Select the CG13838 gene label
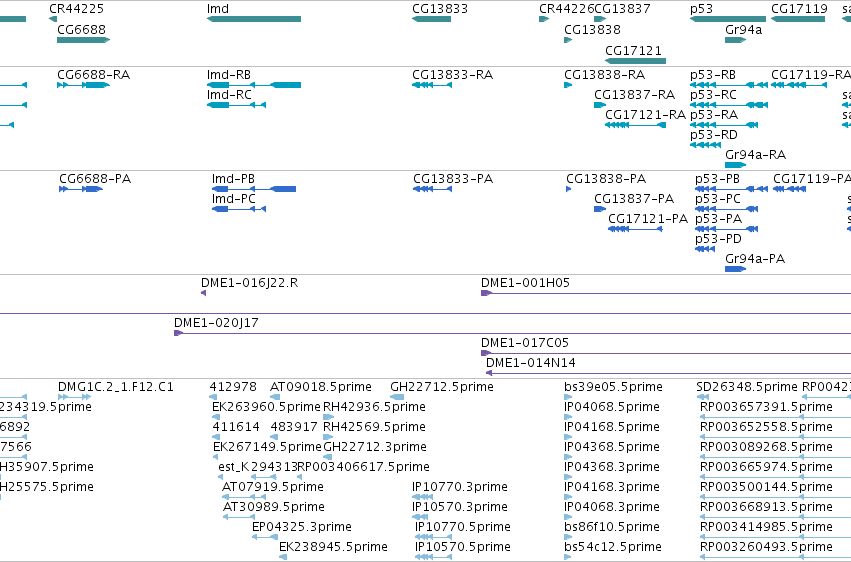 592,29
